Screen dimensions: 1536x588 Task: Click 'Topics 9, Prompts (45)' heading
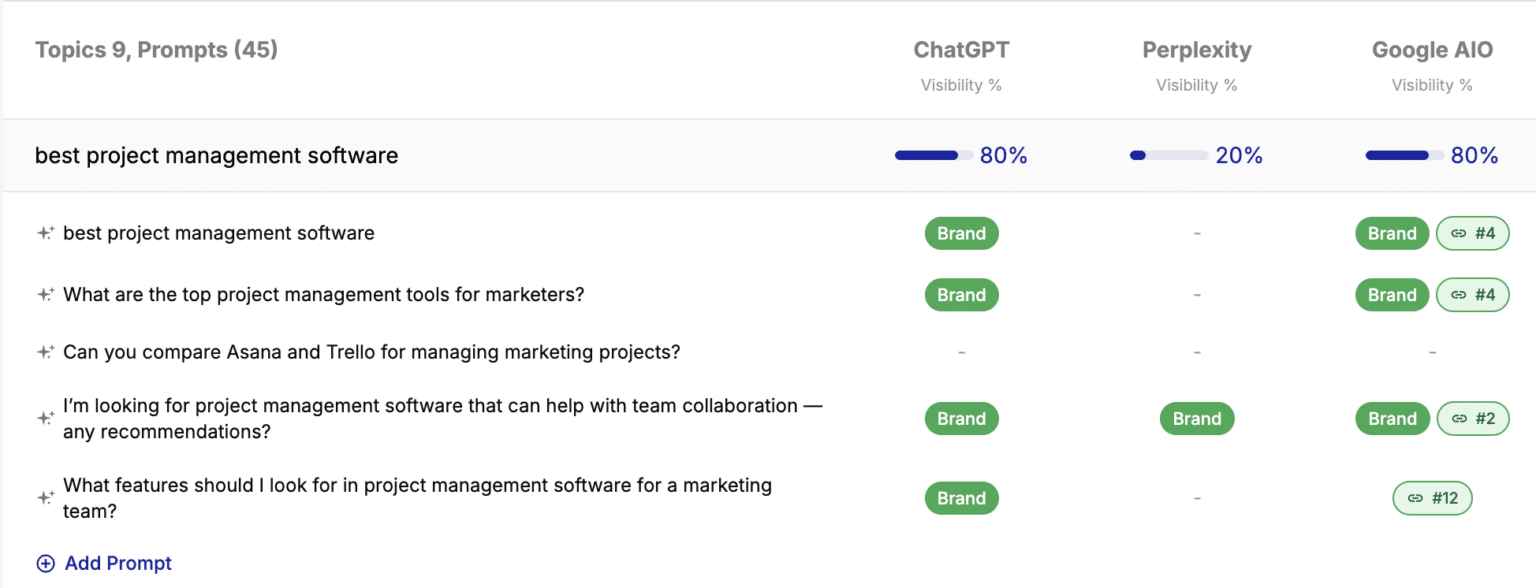tap(156, 50)
